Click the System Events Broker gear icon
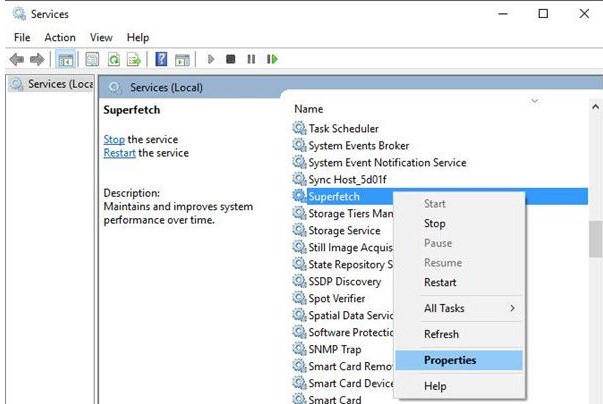Image resolution: width=603 pixels, height=404 pixels. coord(299,145)
